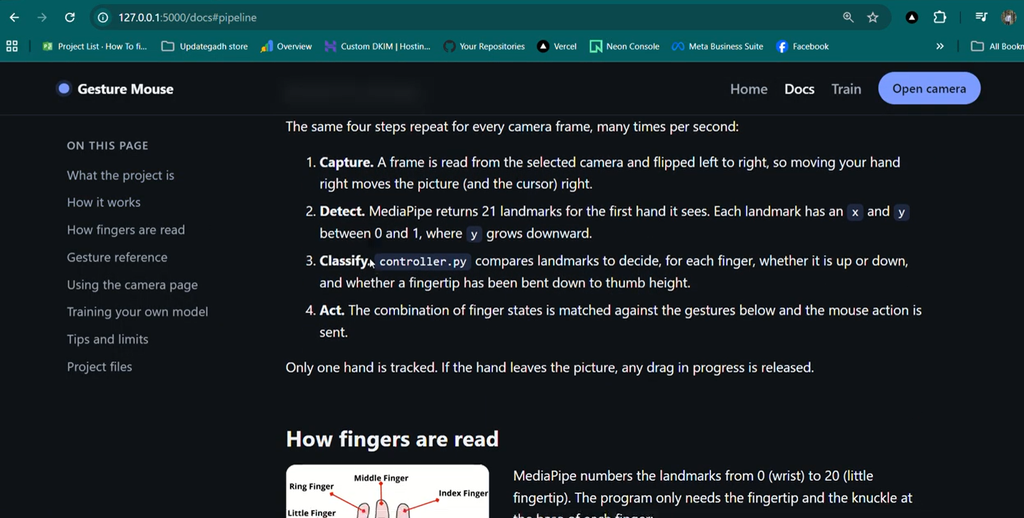Jump to Project files section
1024x518 pixels.
click(99, 367)
